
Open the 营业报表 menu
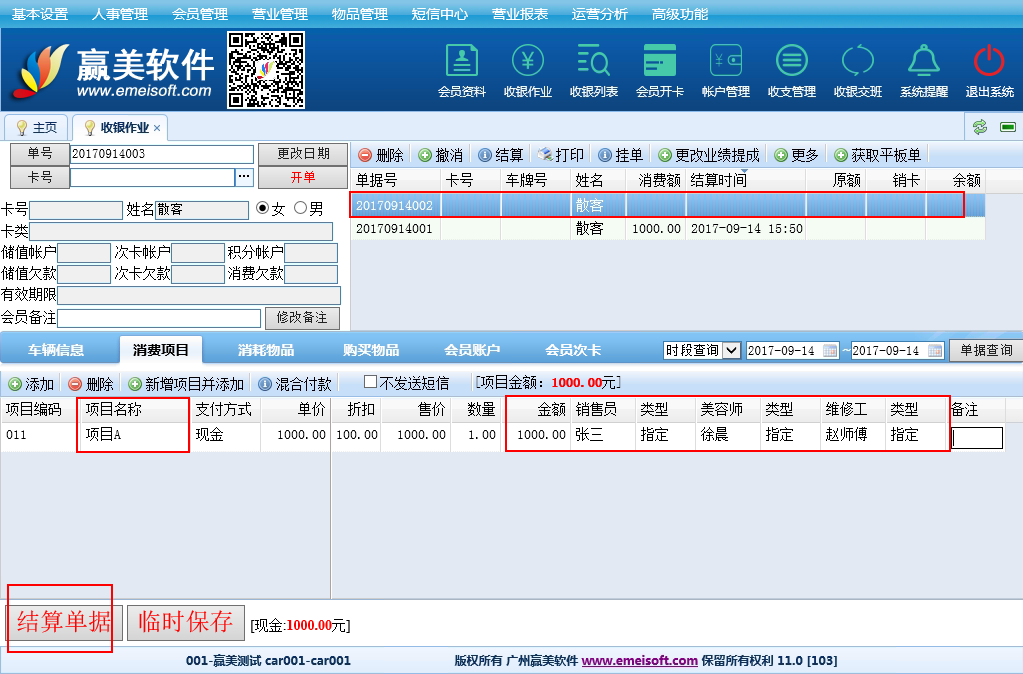520,14
